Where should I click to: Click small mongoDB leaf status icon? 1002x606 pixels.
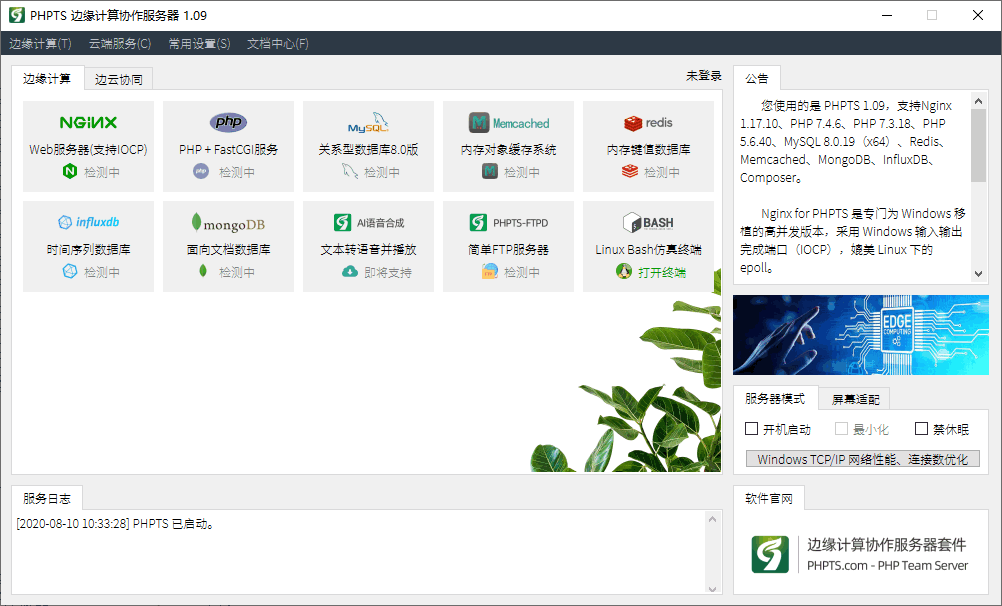point(203,271)
